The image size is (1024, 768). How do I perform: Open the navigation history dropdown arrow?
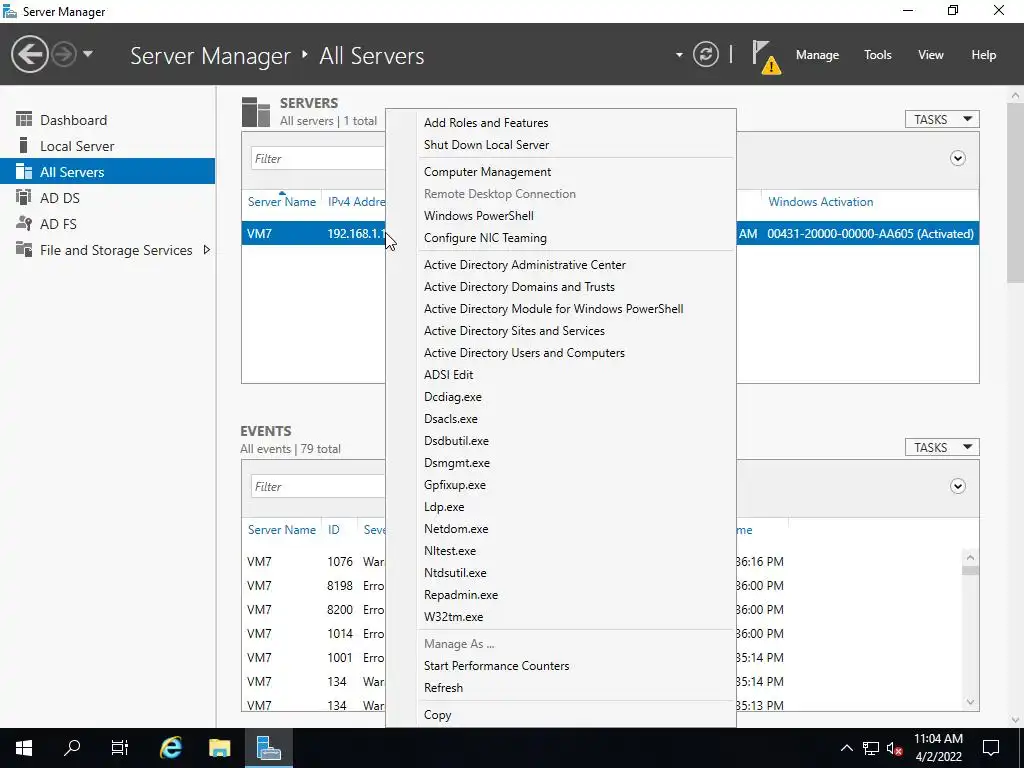point(88,54)
